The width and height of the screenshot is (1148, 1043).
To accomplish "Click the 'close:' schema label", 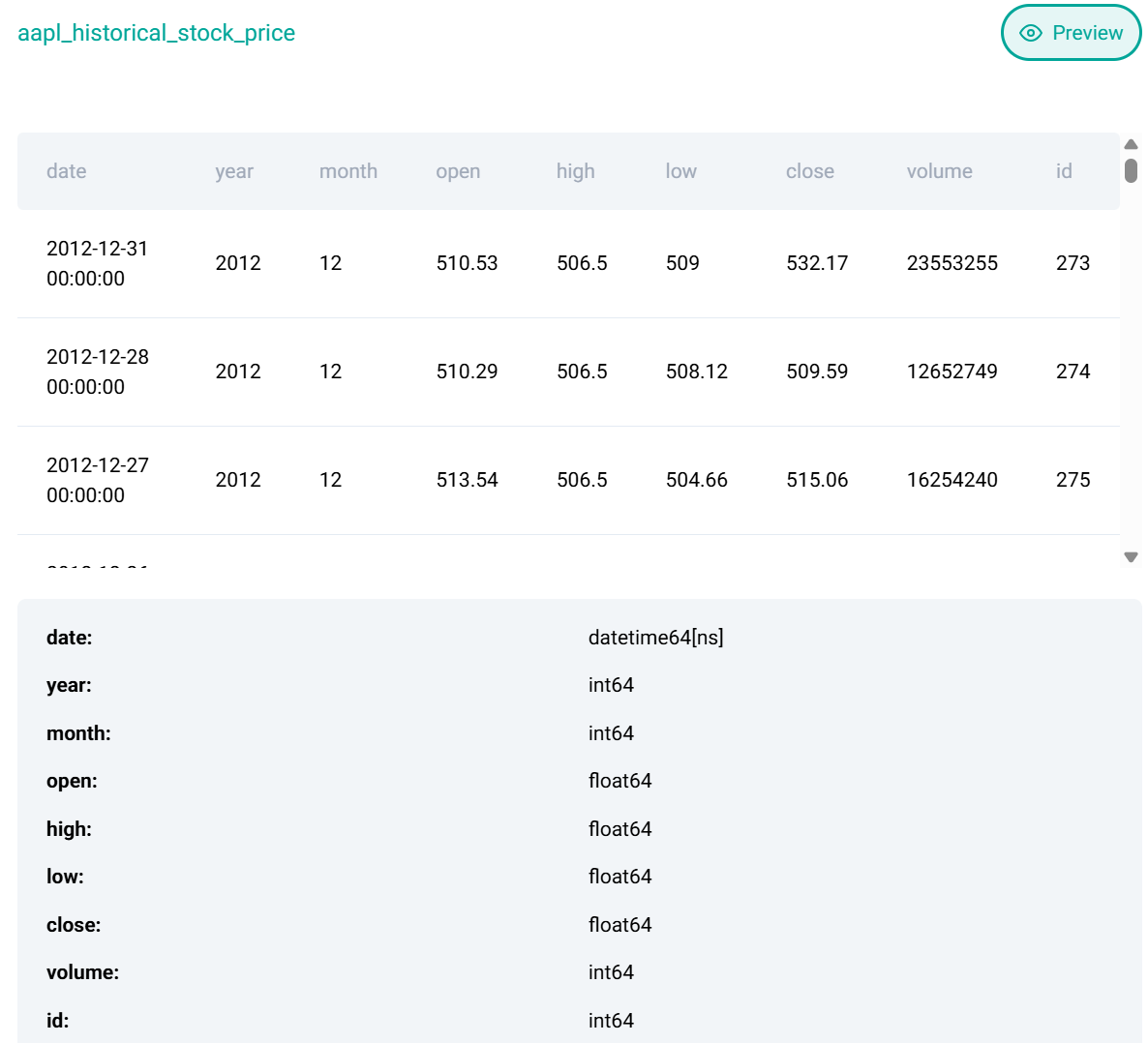I will pos(74,925).
